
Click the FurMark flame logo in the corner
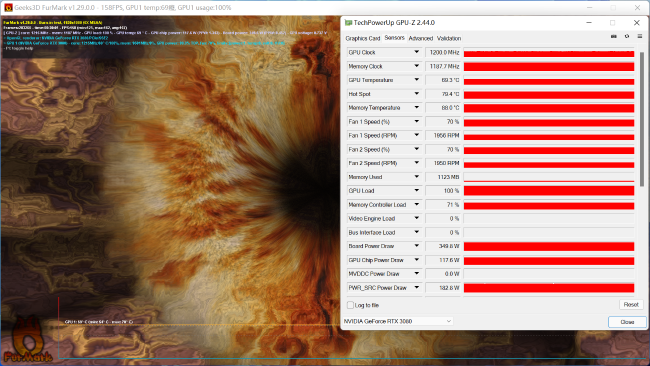(x=27, y=340)
